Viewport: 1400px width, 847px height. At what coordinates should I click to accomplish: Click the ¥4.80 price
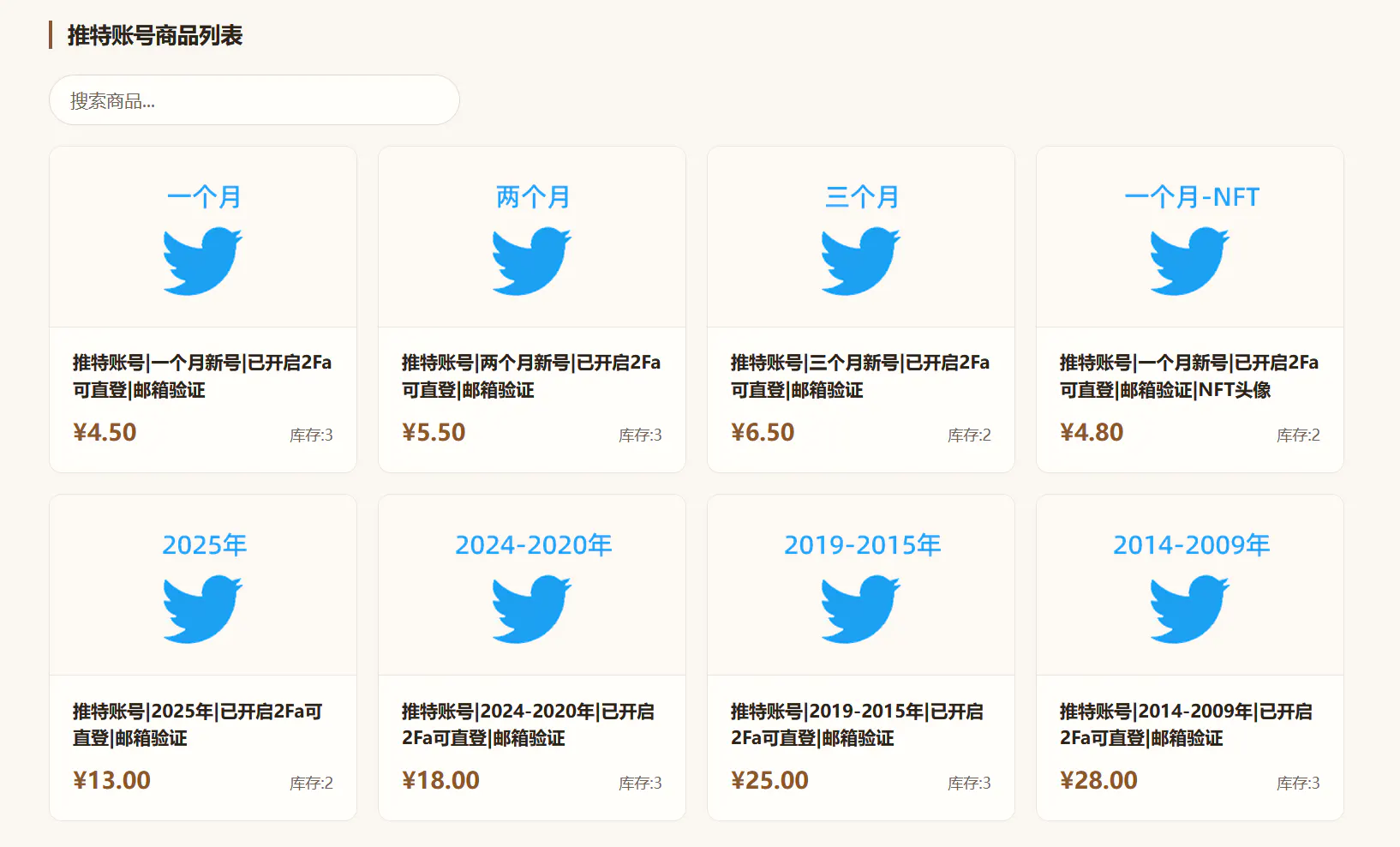tap(1092, 432)
